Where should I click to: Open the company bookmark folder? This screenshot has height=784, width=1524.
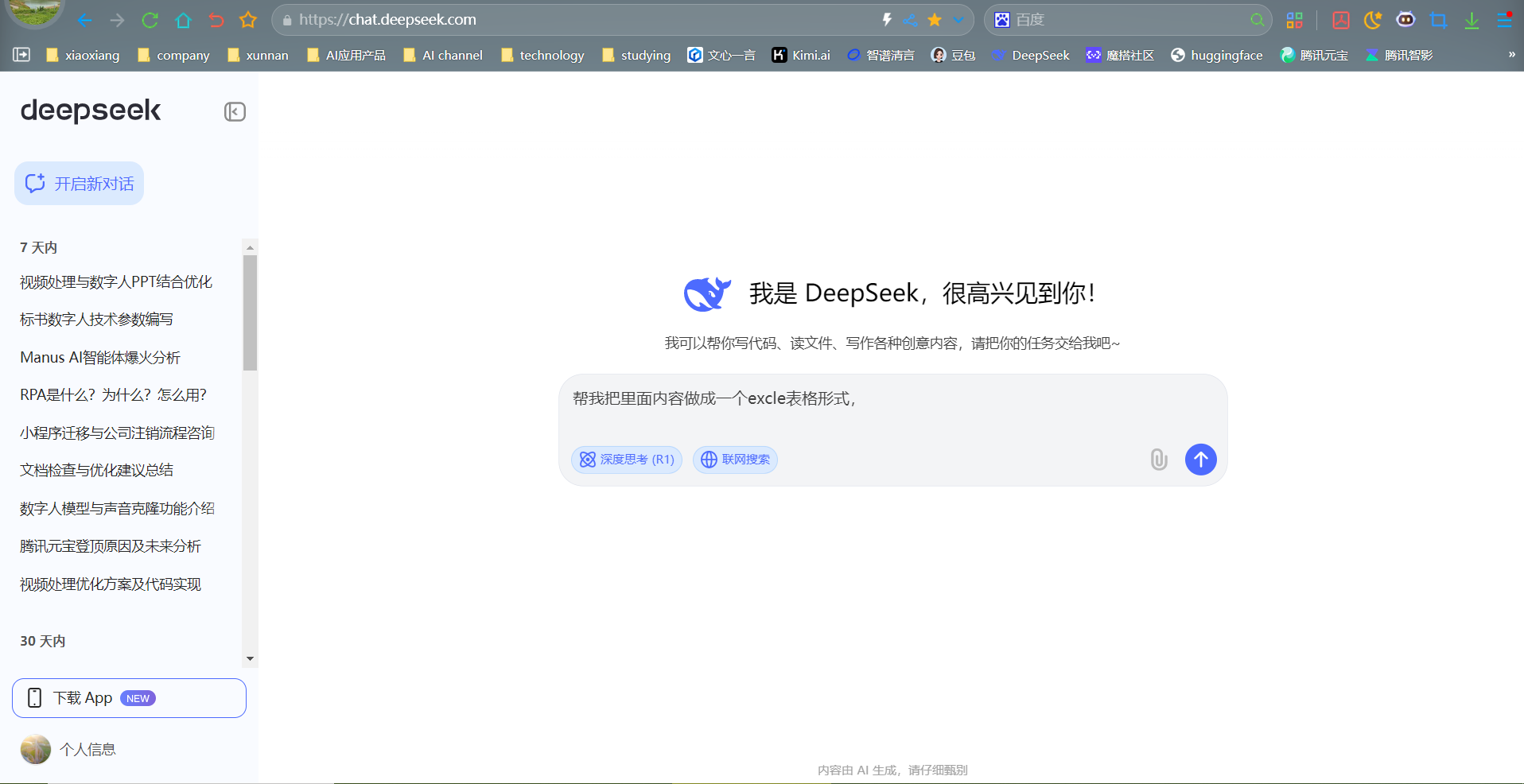click(x=173, y=55)
